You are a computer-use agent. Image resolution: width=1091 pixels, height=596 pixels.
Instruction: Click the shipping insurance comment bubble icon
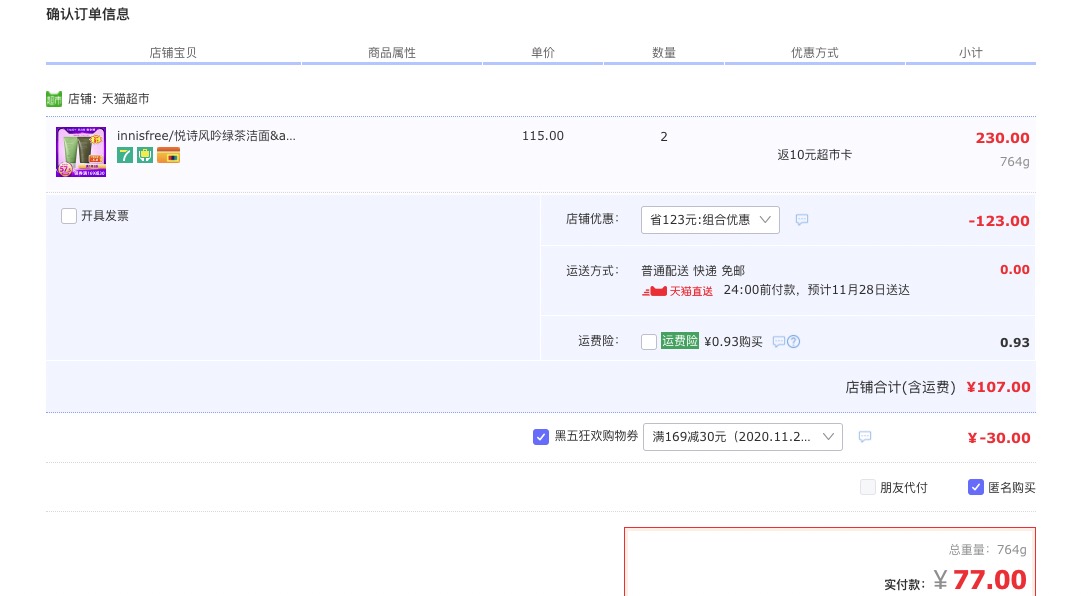tap(779, 341)
